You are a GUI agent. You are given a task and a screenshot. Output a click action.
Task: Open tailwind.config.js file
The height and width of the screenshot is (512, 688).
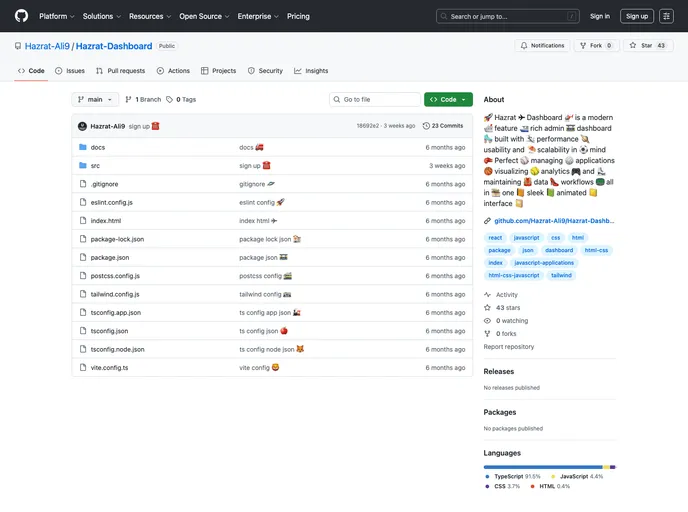pos(115,294)
